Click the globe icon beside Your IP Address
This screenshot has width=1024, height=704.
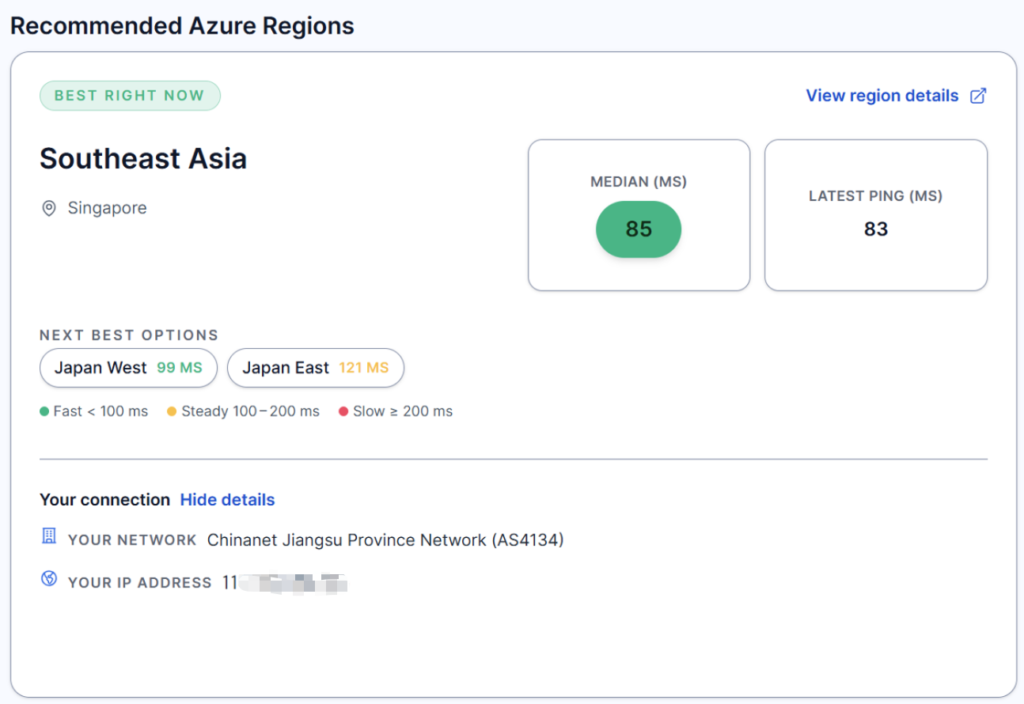pyautogui.click(x=49, y=580)
